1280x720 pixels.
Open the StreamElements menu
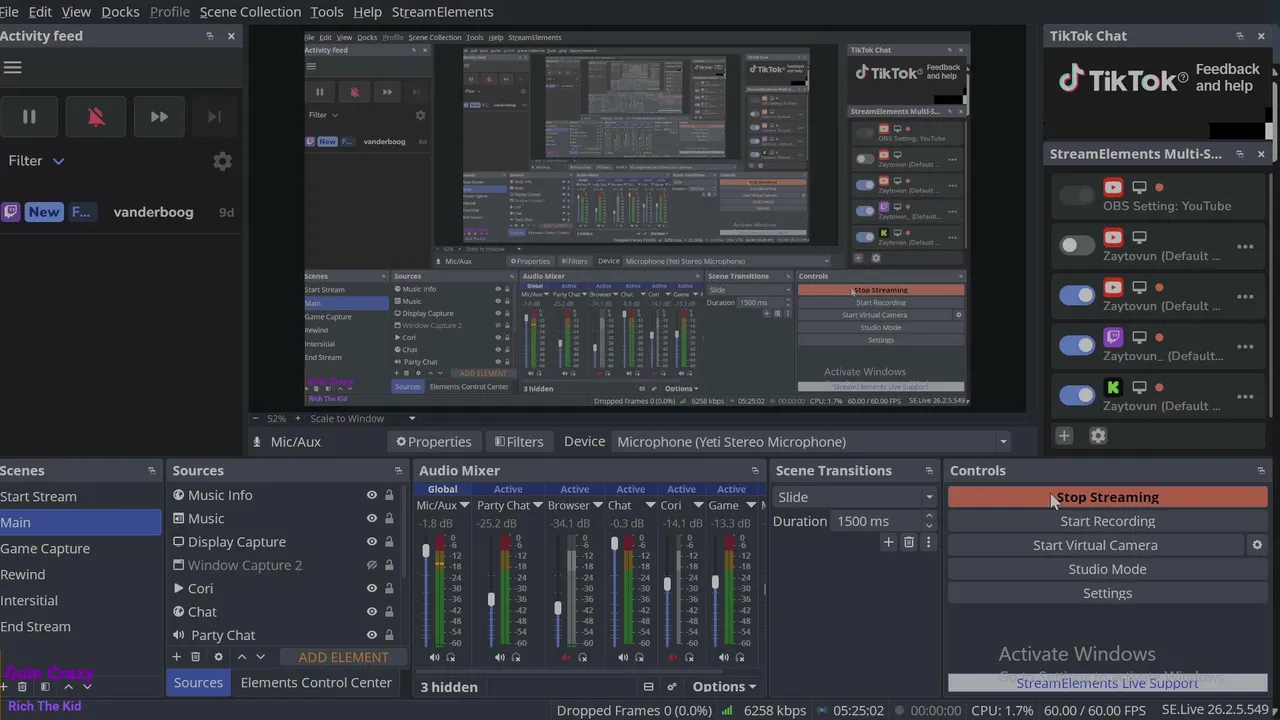[x=442, y=12]
